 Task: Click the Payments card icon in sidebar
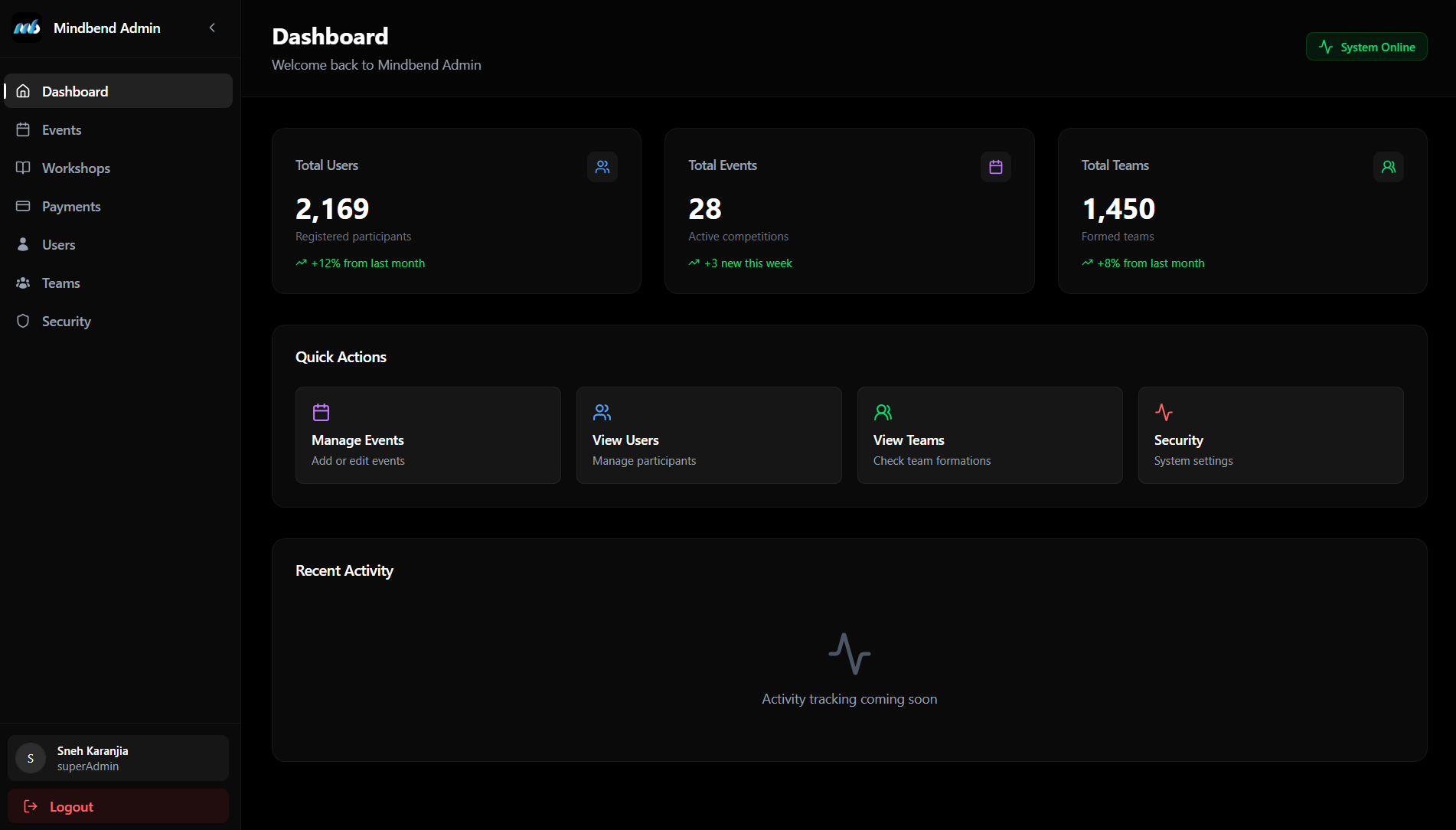[x=23, y=206]
